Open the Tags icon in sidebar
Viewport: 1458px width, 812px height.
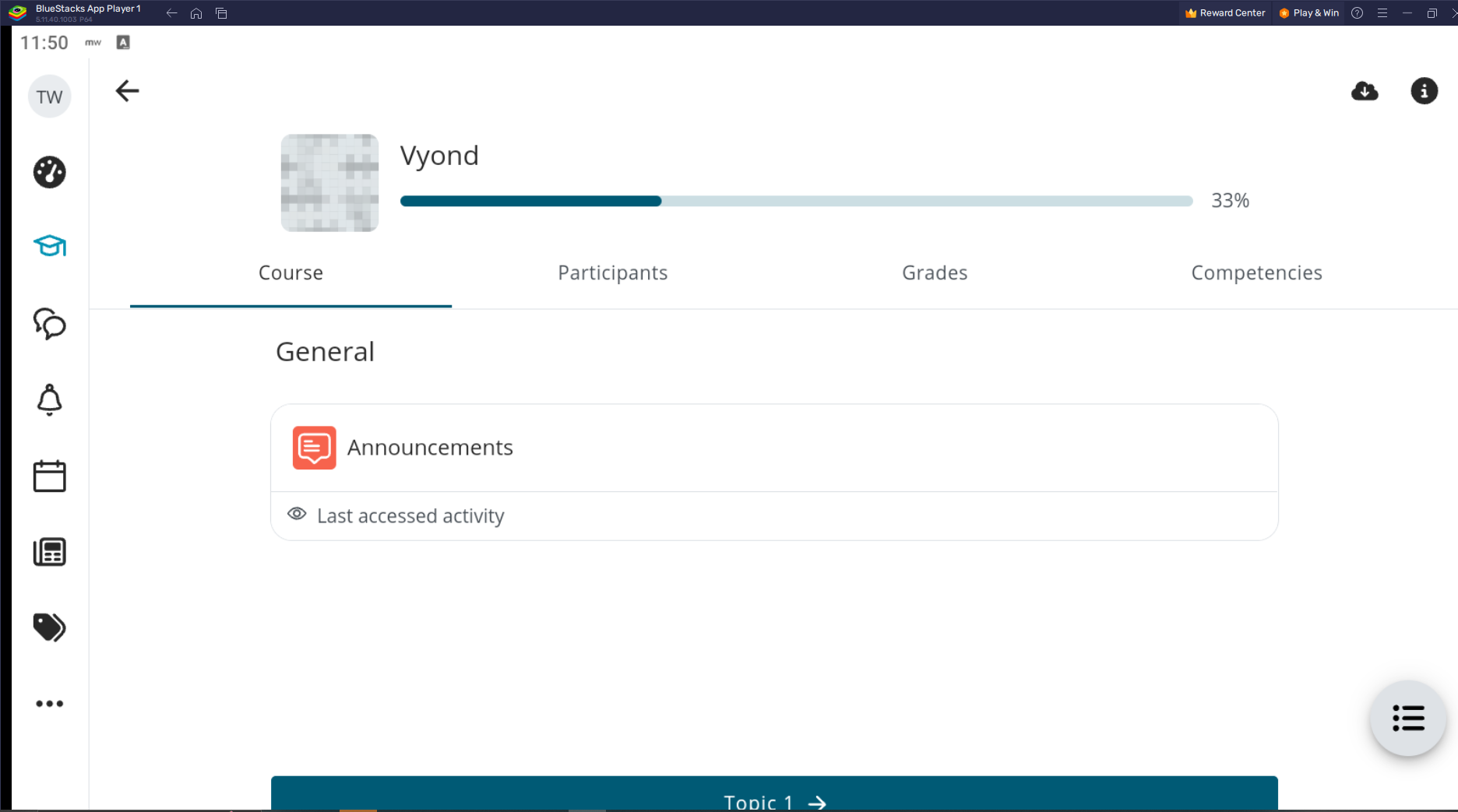click(x=49, y=627)
